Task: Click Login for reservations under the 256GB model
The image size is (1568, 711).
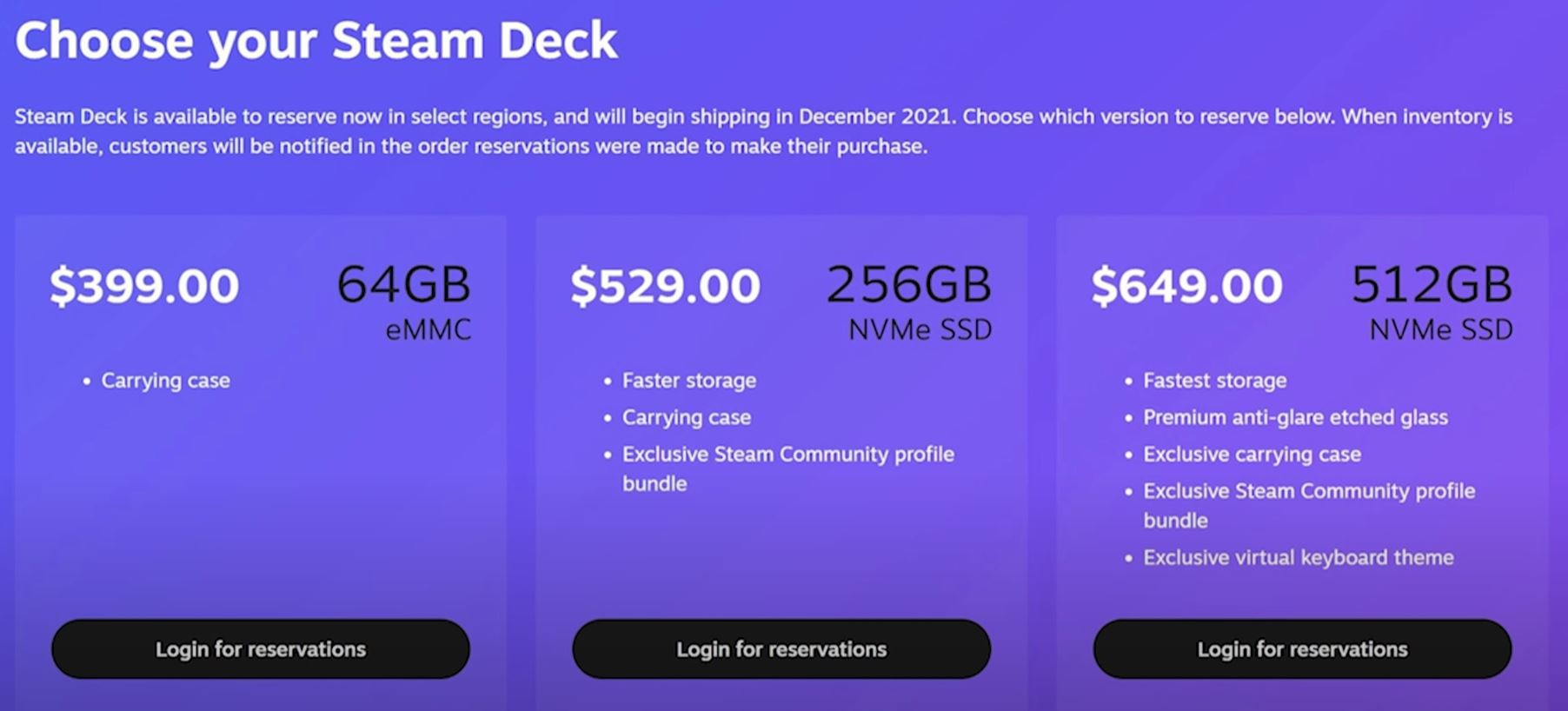Action: [x=781, y=649]
